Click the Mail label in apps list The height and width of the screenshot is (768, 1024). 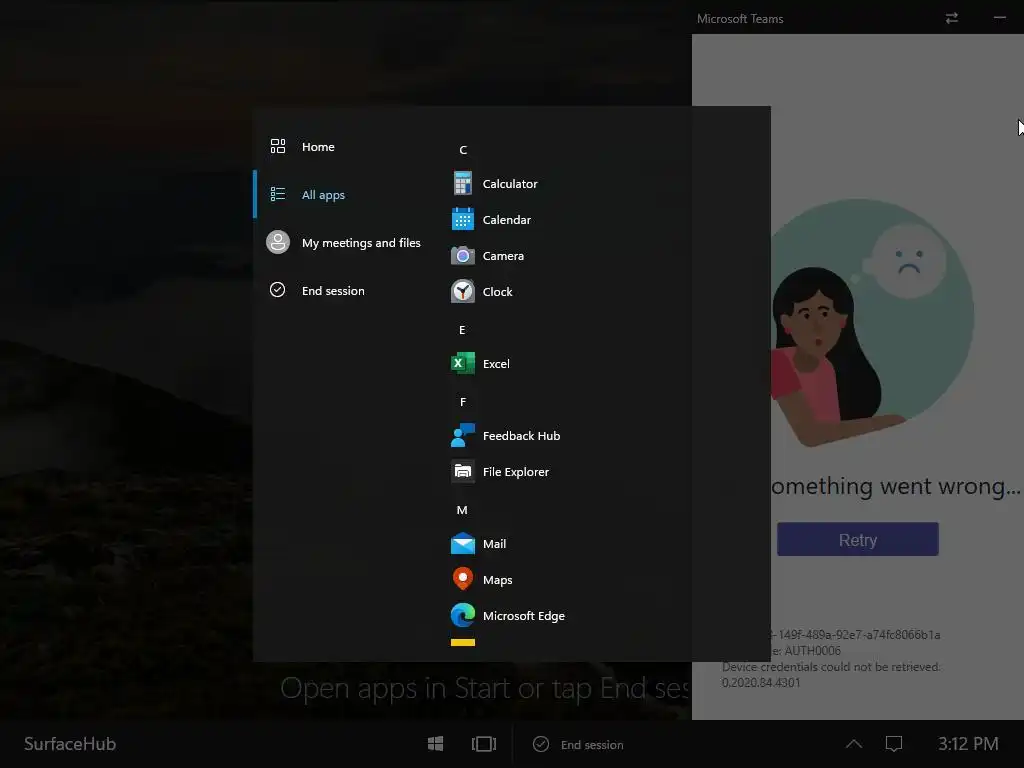click(x=494, y=544)
